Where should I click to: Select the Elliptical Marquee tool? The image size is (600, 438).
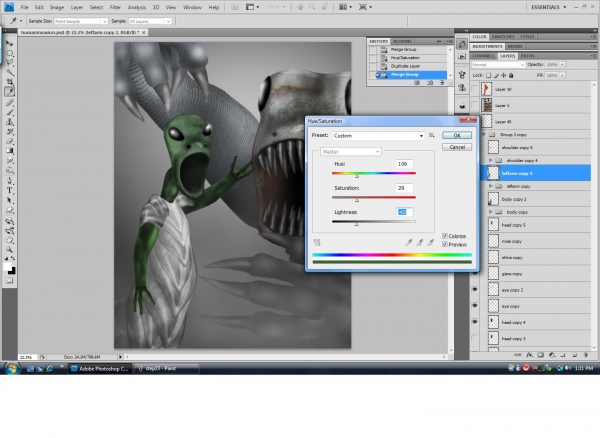click(10, 53)
